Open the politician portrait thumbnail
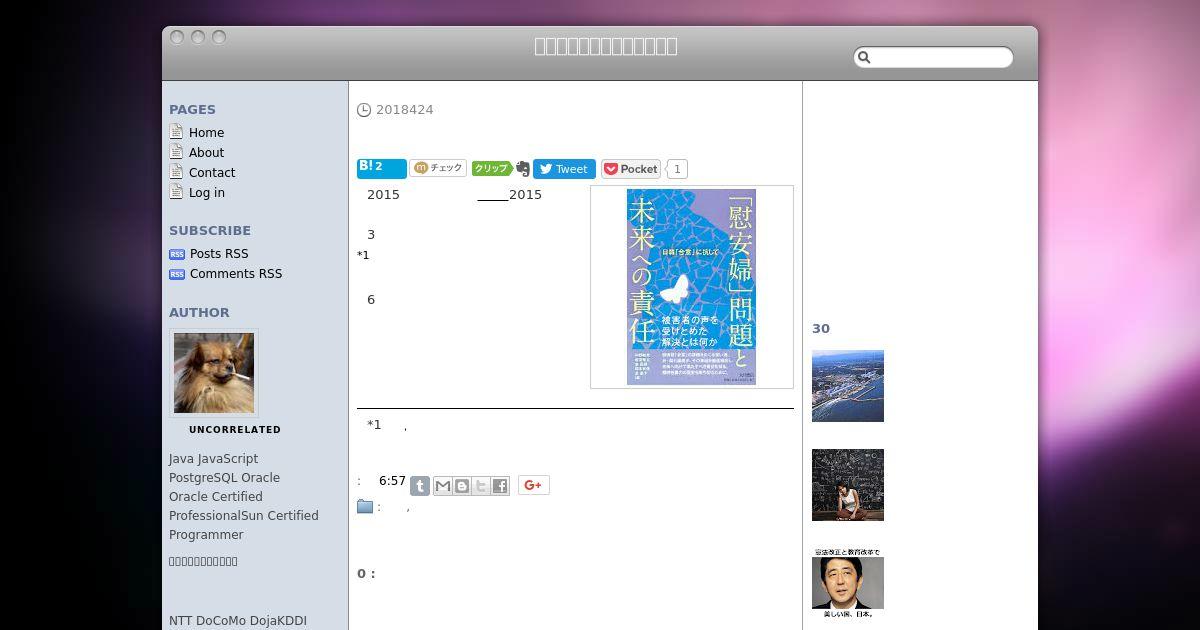Screen dimensions: 1200x630 [x=848, y=583]
